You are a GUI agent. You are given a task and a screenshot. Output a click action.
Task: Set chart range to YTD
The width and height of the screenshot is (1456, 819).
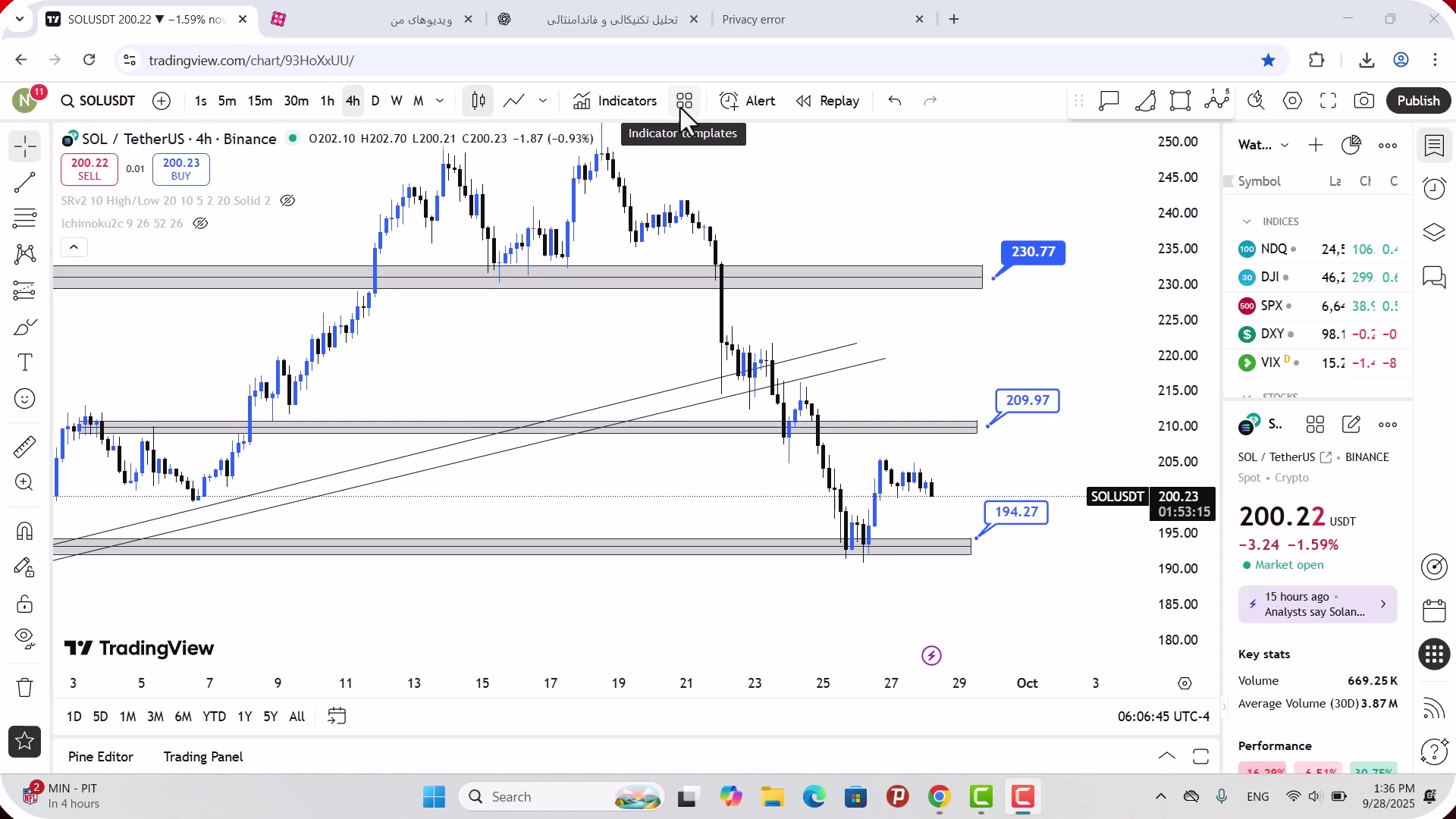[x=215, y=717]
